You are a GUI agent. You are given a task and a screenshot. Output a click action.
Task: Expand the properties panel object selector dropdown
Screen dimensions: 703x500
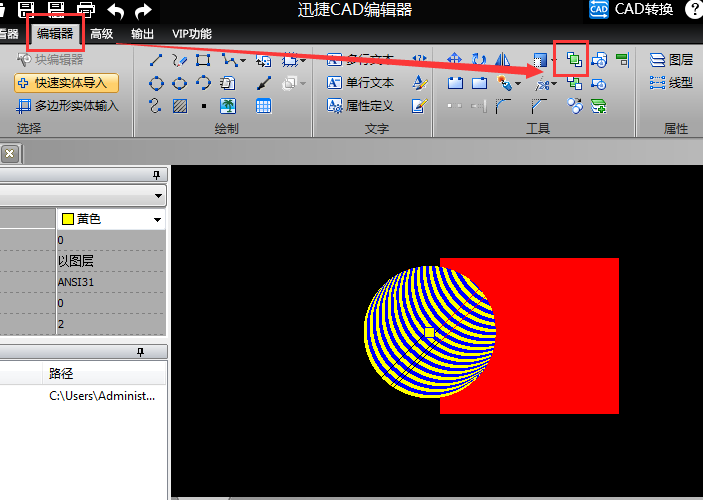[158, 195]
